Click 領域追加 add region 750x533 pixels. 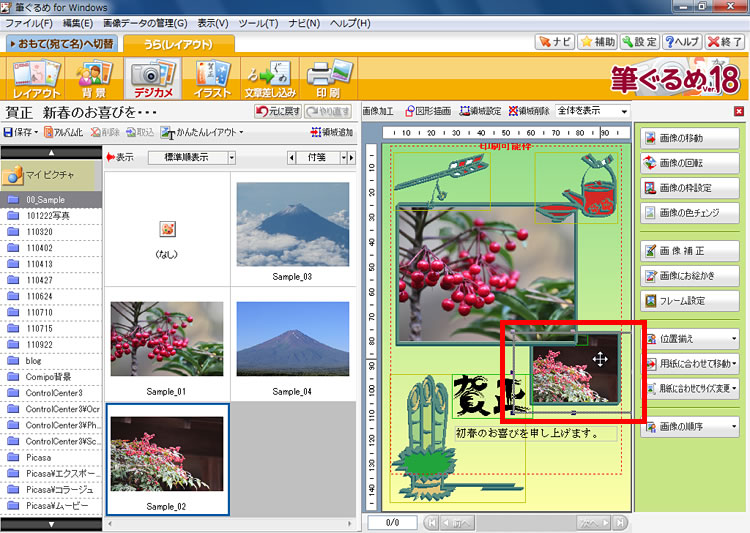pos(331,132)
